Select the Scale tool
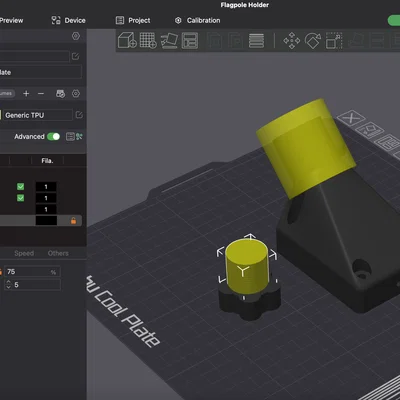Viewport: 400px width, 400px height. pyautogui.click(x=334, y=41)
